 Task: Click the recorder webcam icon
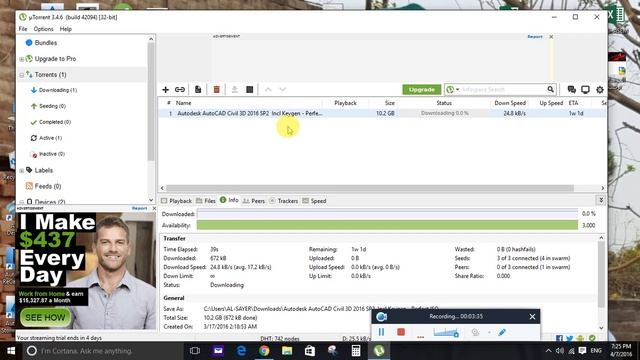point(475,332)
